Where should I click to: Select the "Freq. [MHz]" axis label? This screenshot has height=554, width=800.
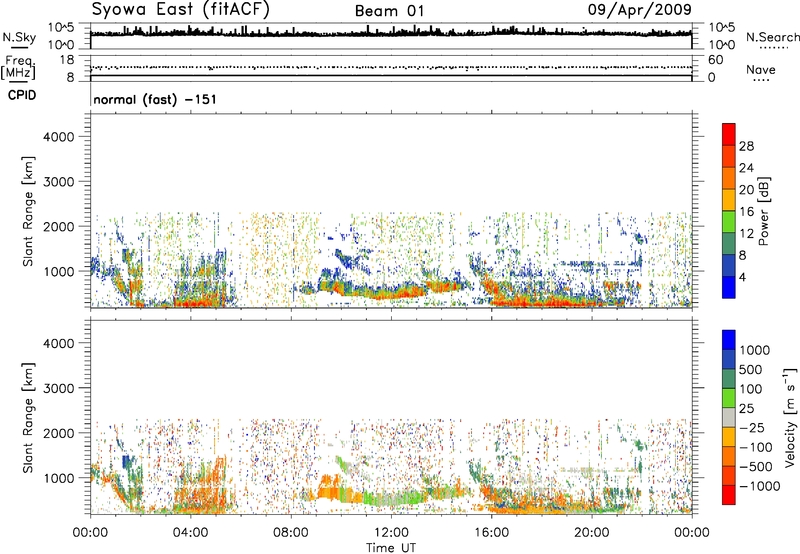click(18, 68)
